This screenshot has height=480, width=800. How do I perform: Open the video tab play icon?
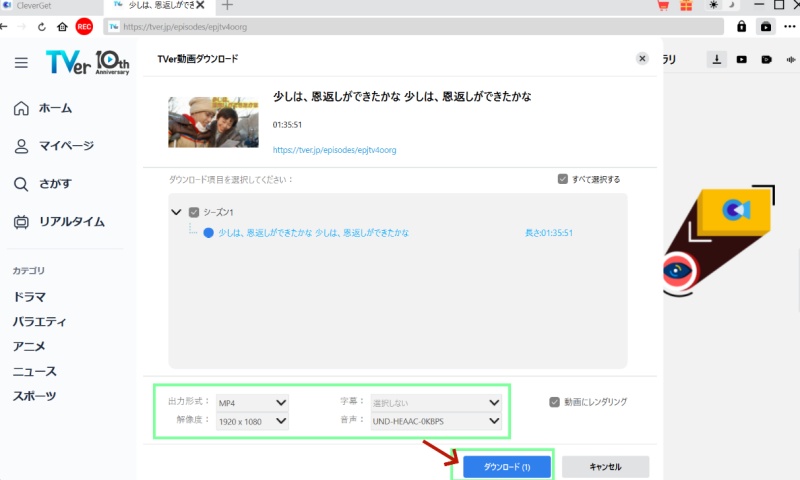tap(741, 60)
